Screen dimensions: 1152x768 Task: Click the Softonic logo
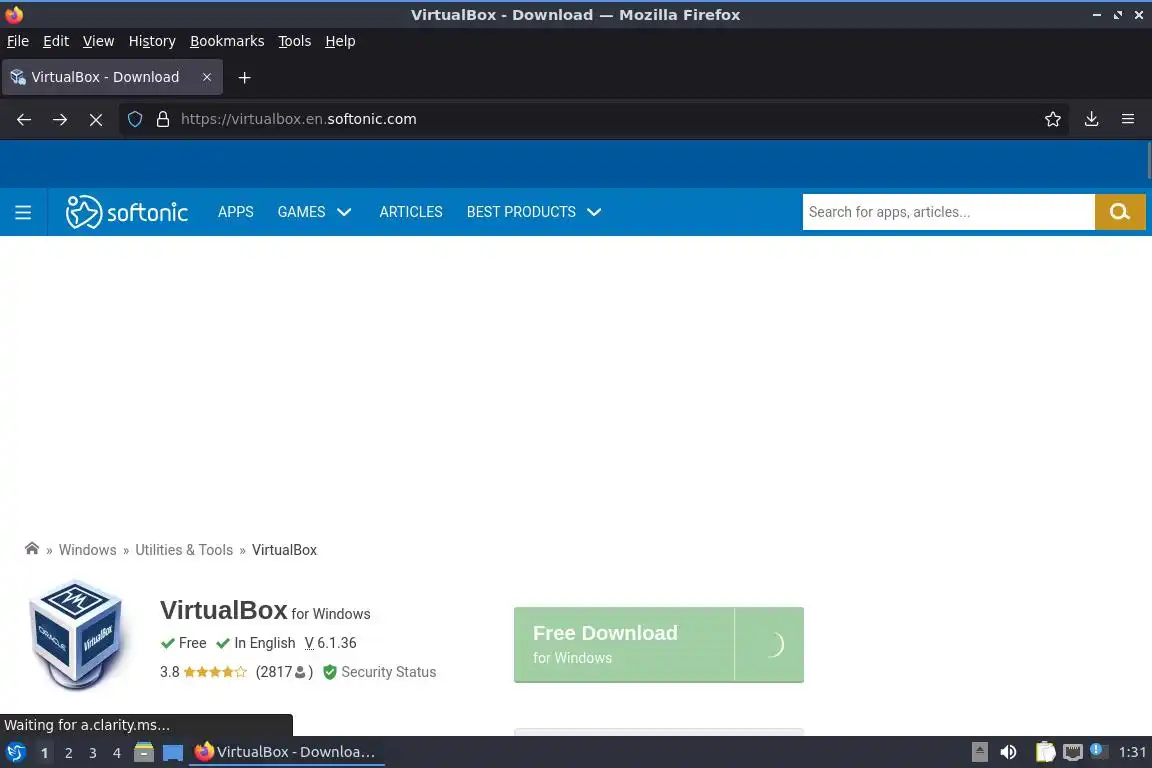click(x=127, y=212)
